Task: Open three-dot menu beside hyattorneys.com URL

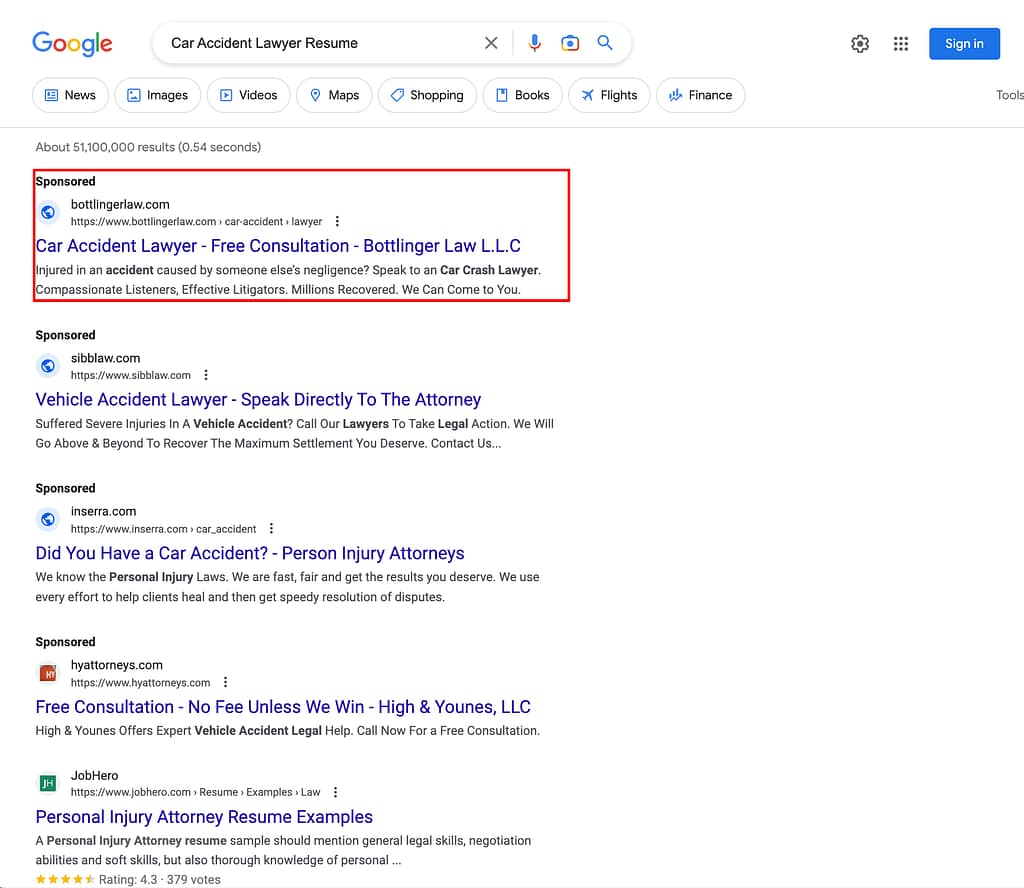Action: pos(225,682)
